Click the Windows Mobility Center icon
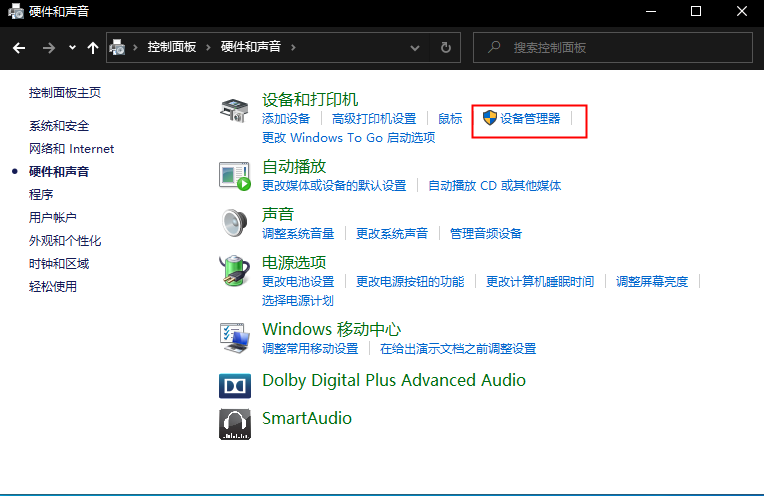This screenshot has width=764, height=496. 234,338
